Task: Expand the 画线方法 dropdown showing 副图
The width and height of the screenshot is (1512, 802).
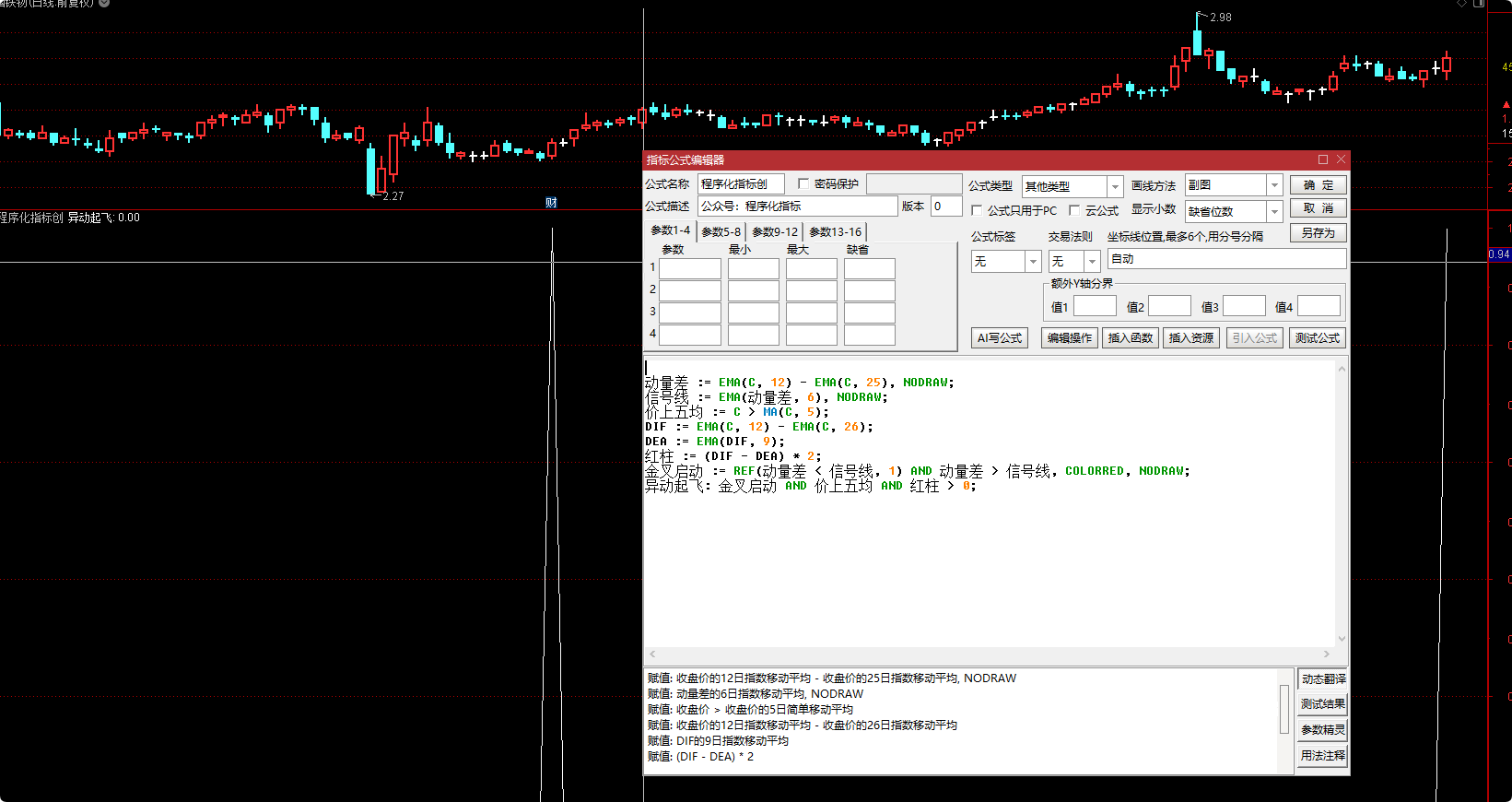Action: (x=1274, y=185)
